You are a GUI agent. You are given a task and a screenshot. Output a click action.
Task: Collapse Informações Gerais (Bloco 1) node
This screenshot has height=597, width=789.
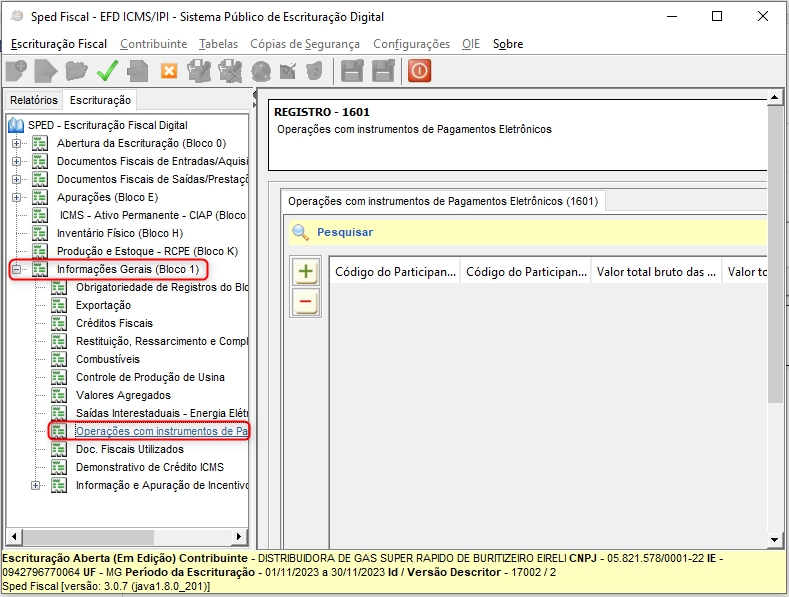click(x=17, y=270)
